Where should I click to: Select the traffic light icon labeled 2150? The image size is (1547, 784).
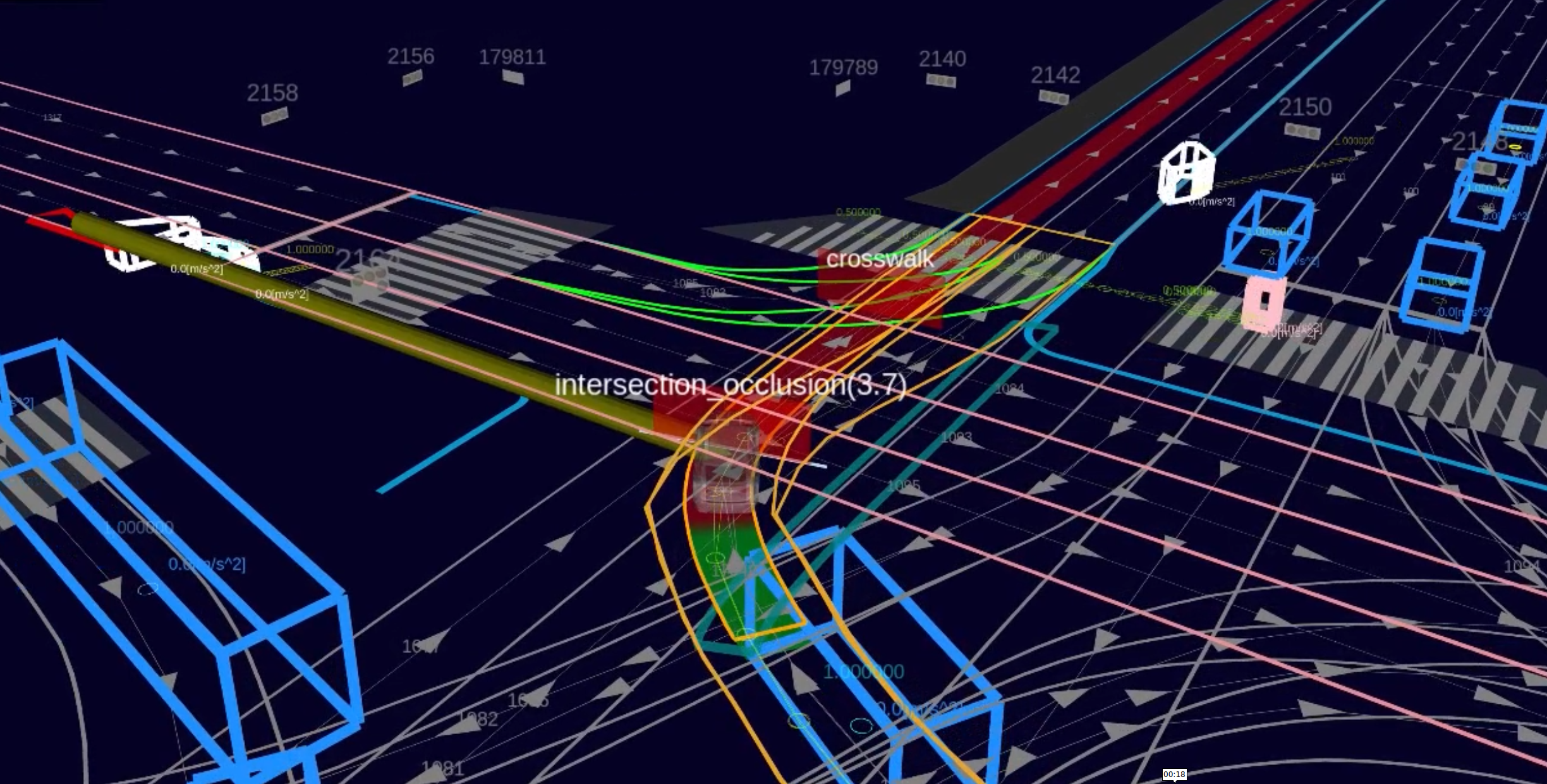point(1302,131)
